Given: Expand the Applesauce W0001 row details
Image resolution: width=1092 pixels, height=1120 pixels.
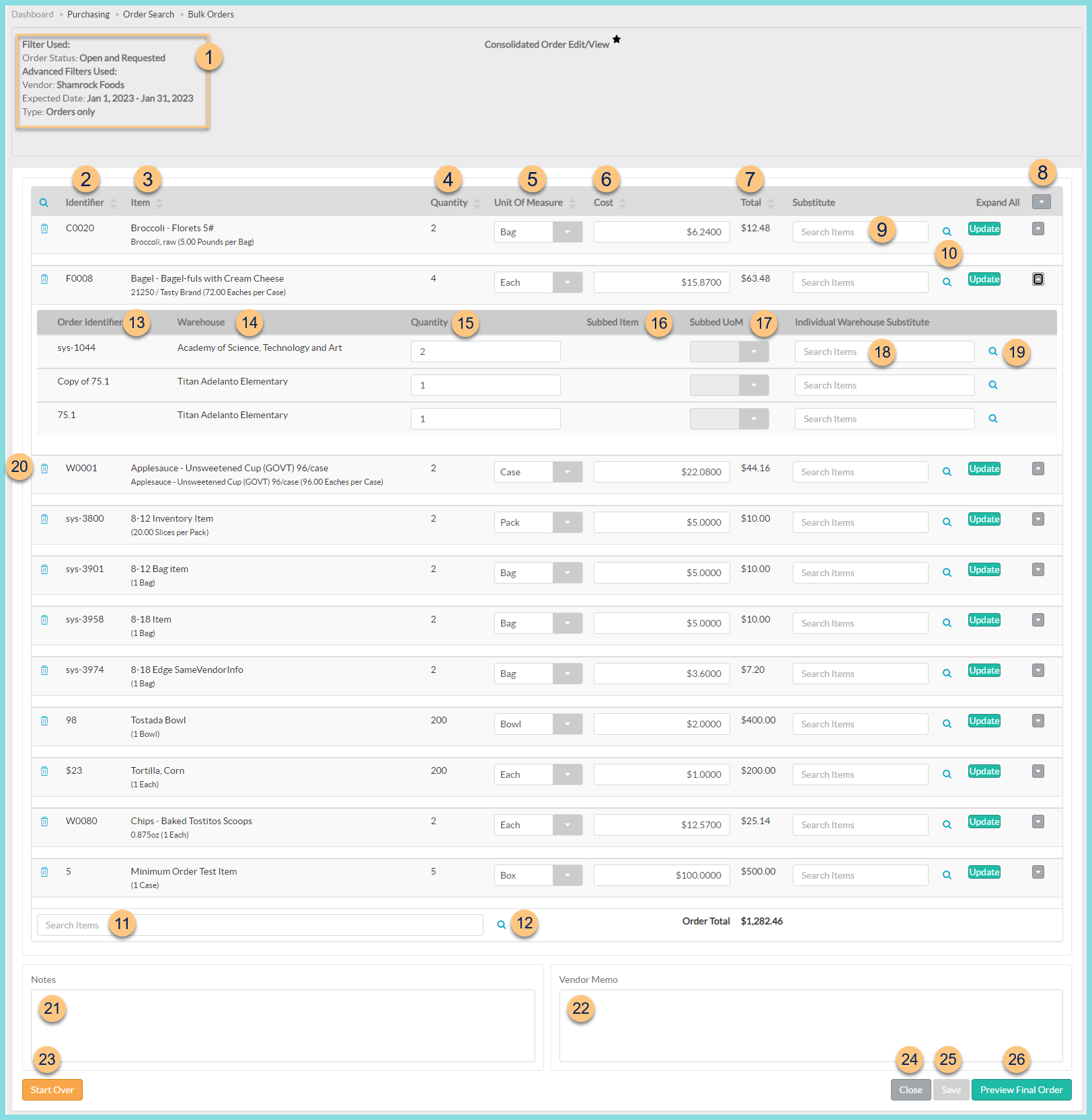Looking at the screenshot, I should (1038, 469).
